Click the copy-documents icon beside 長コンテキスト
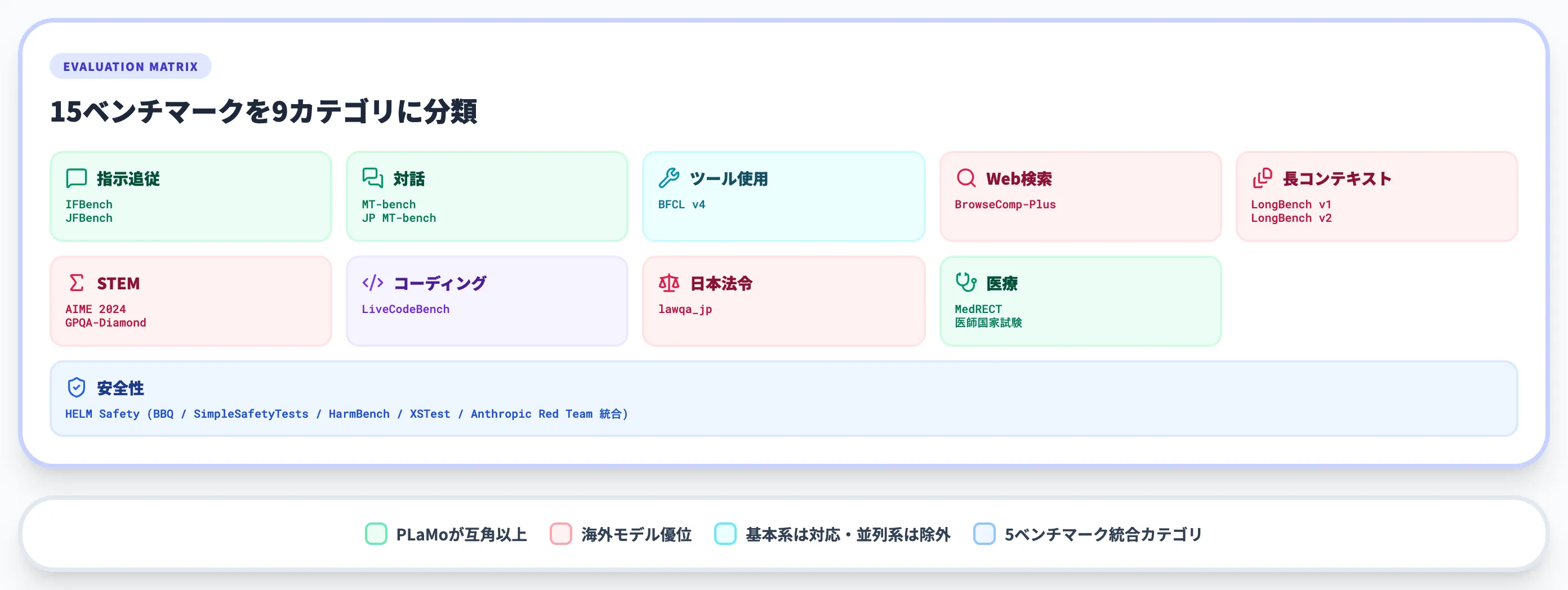The height and width of the screenshot is (590, 1568). click(x=1262, y=178)
